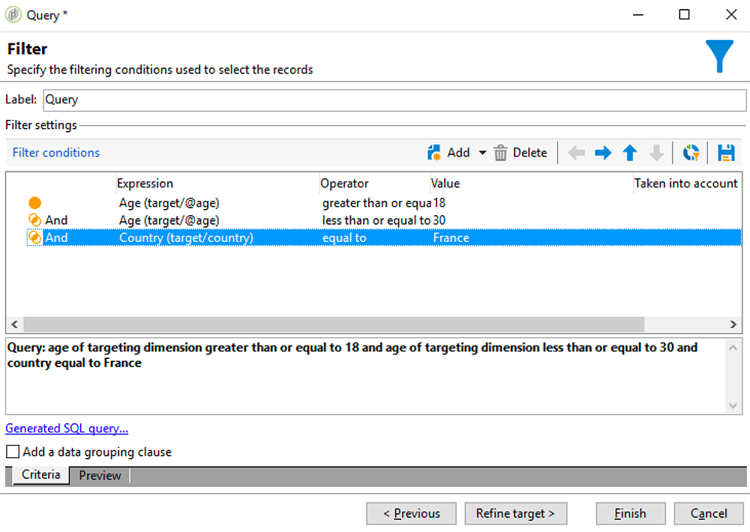
Task: Click the conditions scroll right arrow
Action: [x=733, y=324]
